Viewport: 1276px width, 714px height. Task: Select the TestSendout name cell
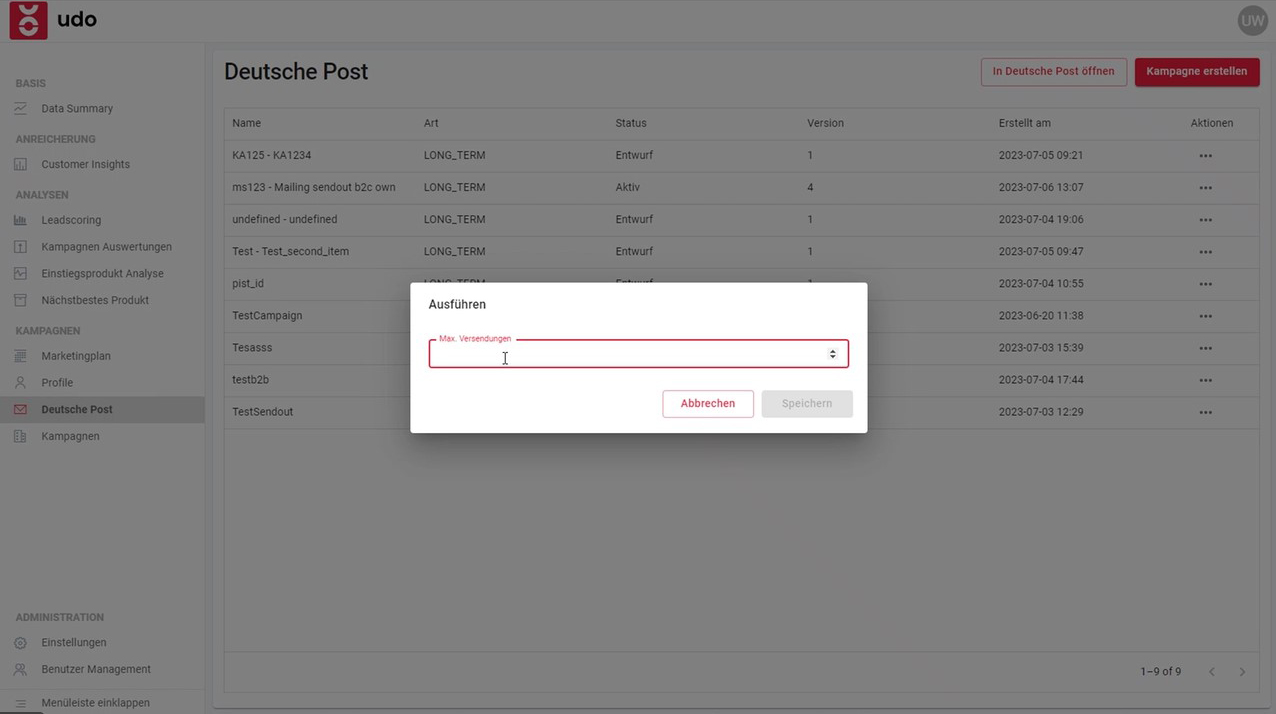click(x=263, y=411)
